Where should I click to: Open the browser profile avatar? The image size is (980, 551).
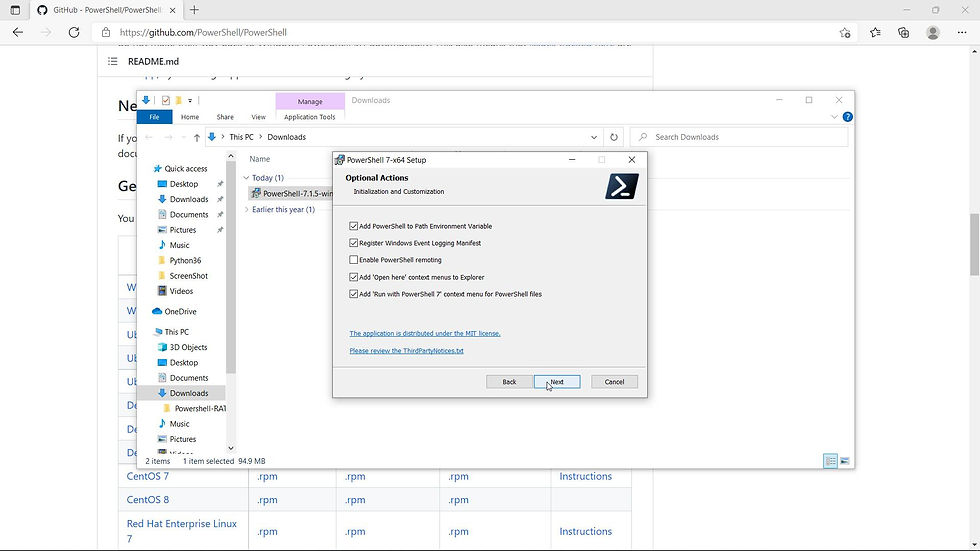pyautogui.click(x=932, y=32)
